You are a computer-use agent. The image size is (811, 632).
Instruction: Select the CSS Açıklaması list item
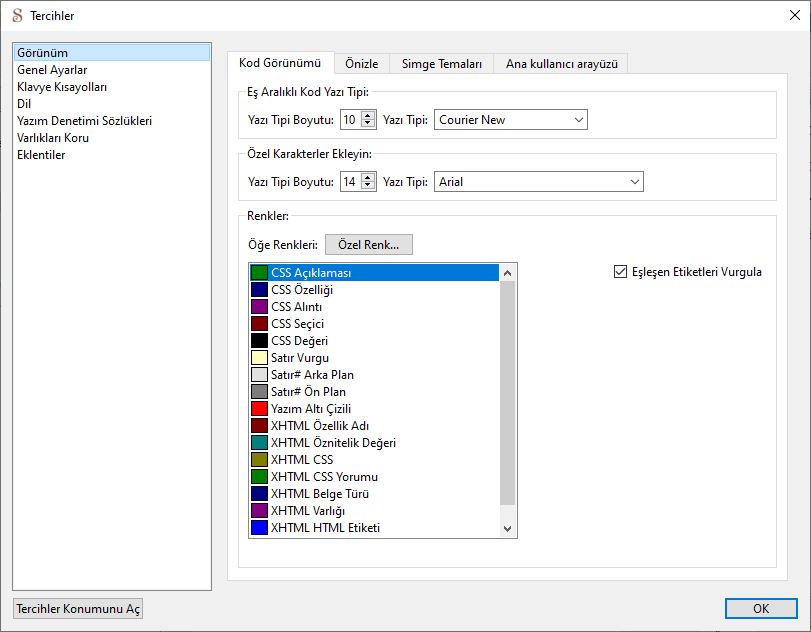[x=374, y=273]
